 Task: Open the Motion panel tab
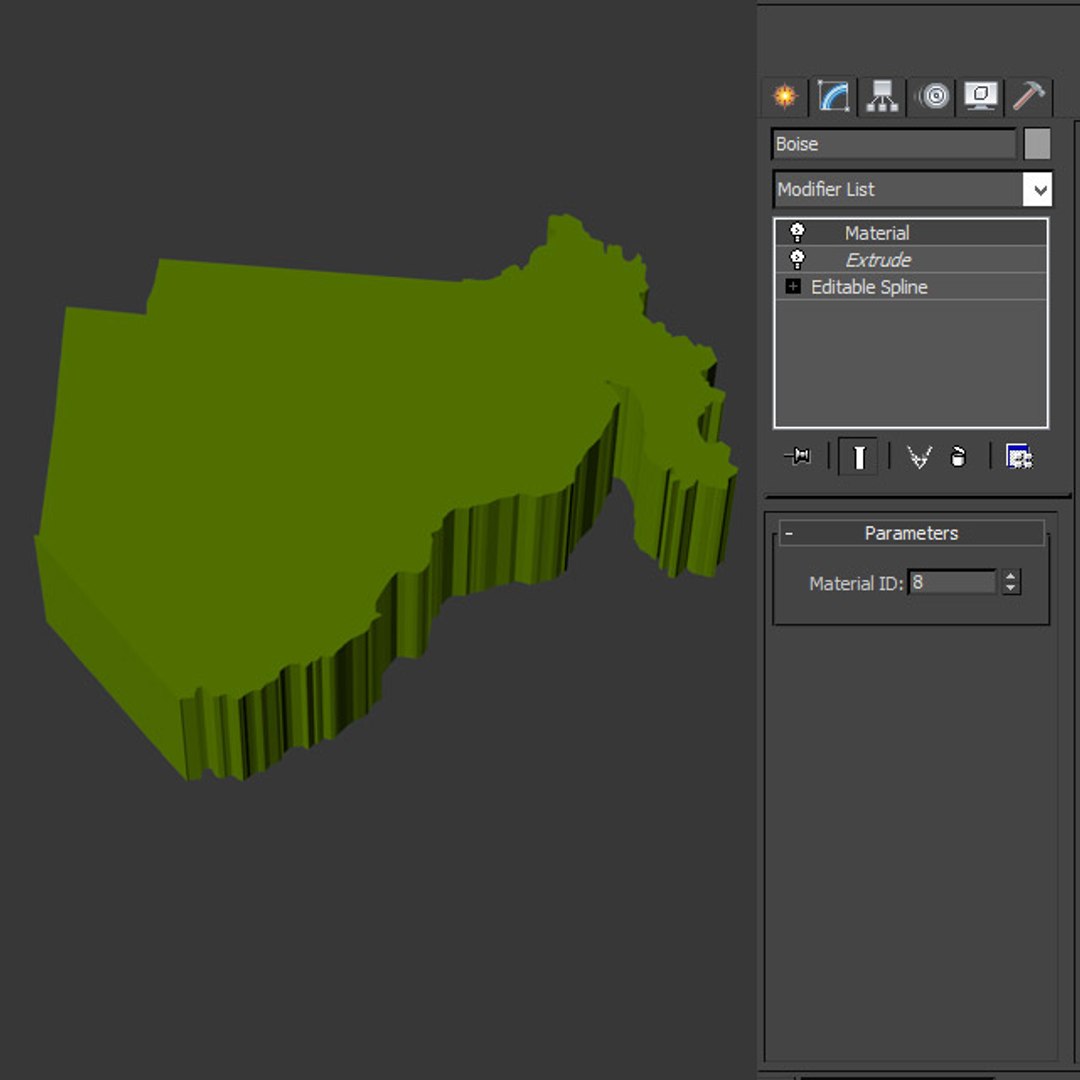(x=932, y=96)
